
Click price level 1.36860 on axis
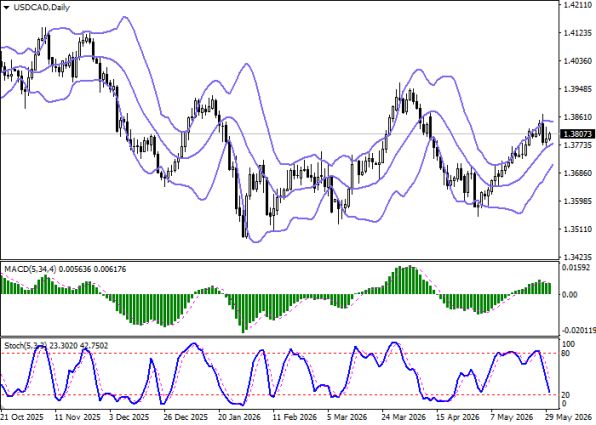pyautogui.click(x=577, y=173)
